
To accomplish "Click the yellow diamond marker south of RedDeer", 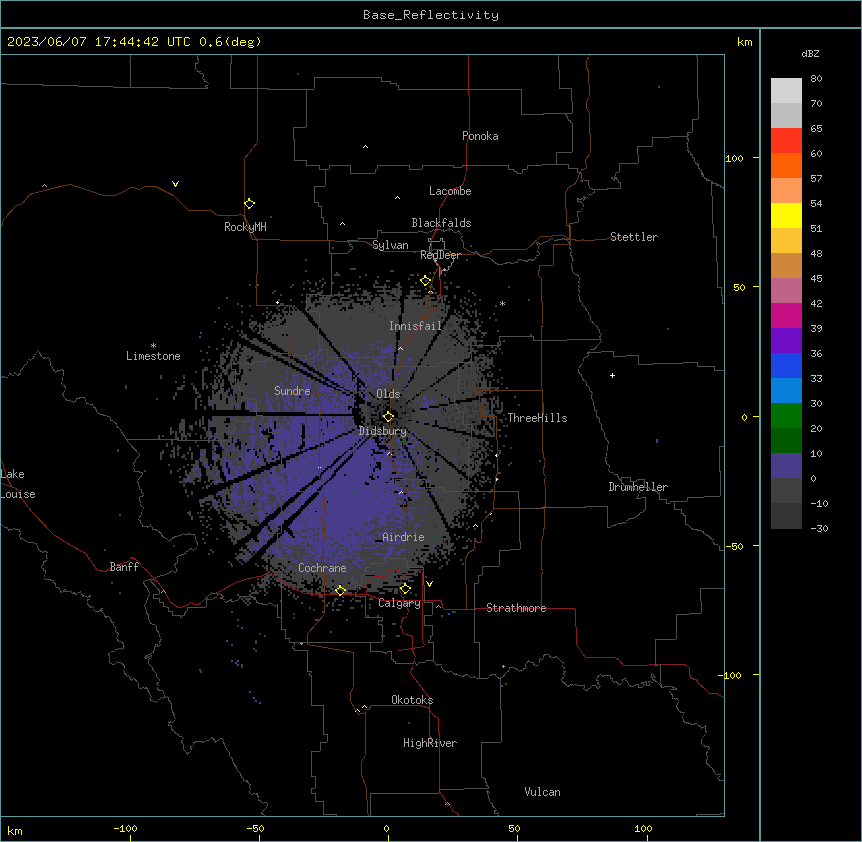I will coord(425,281).
